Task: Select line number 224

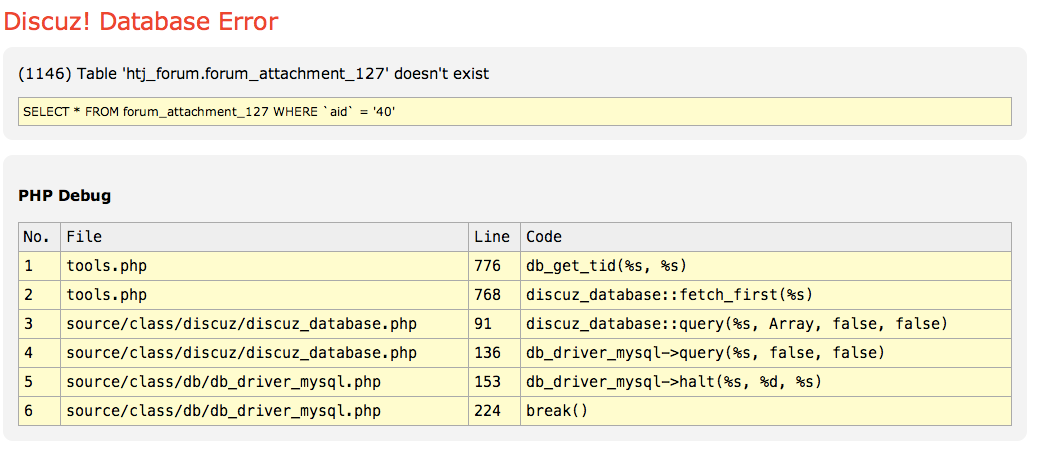Action: click(488, 411)
